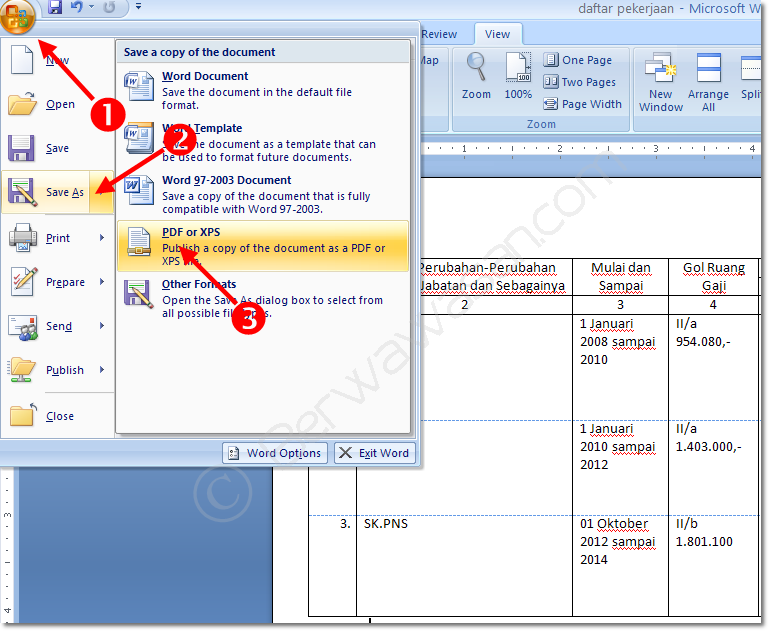Image resolution: width=769 pixels, height=631 pixels.
Task: Open the Customize Quick Access Toolbar dropdown
Action: [x=138, y=7]
